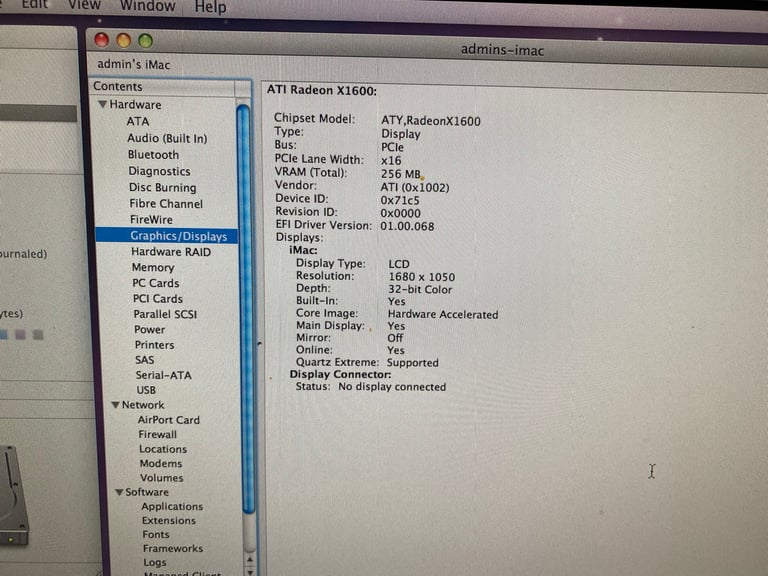Click the 01.00.068 EFI driver version
The image size is (768, 576).
coord(408,226)
